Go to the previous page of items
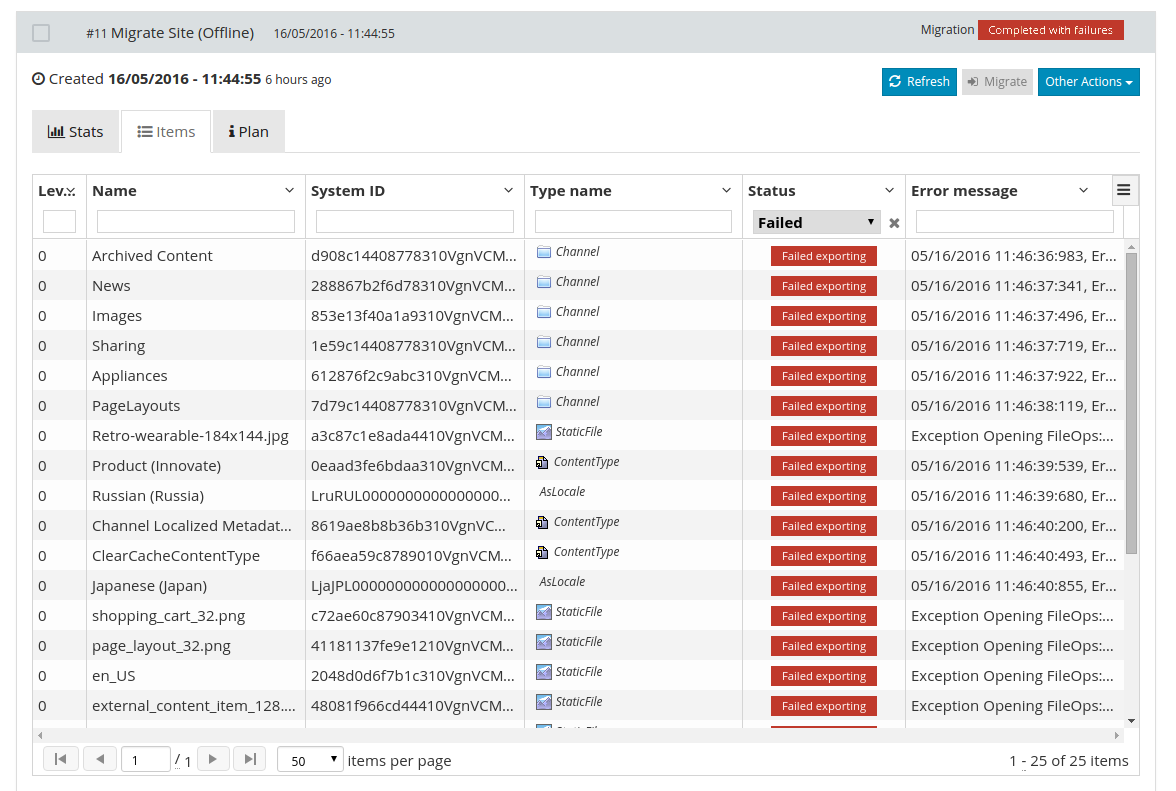The image size is (1176, 791). click(100, 760)
